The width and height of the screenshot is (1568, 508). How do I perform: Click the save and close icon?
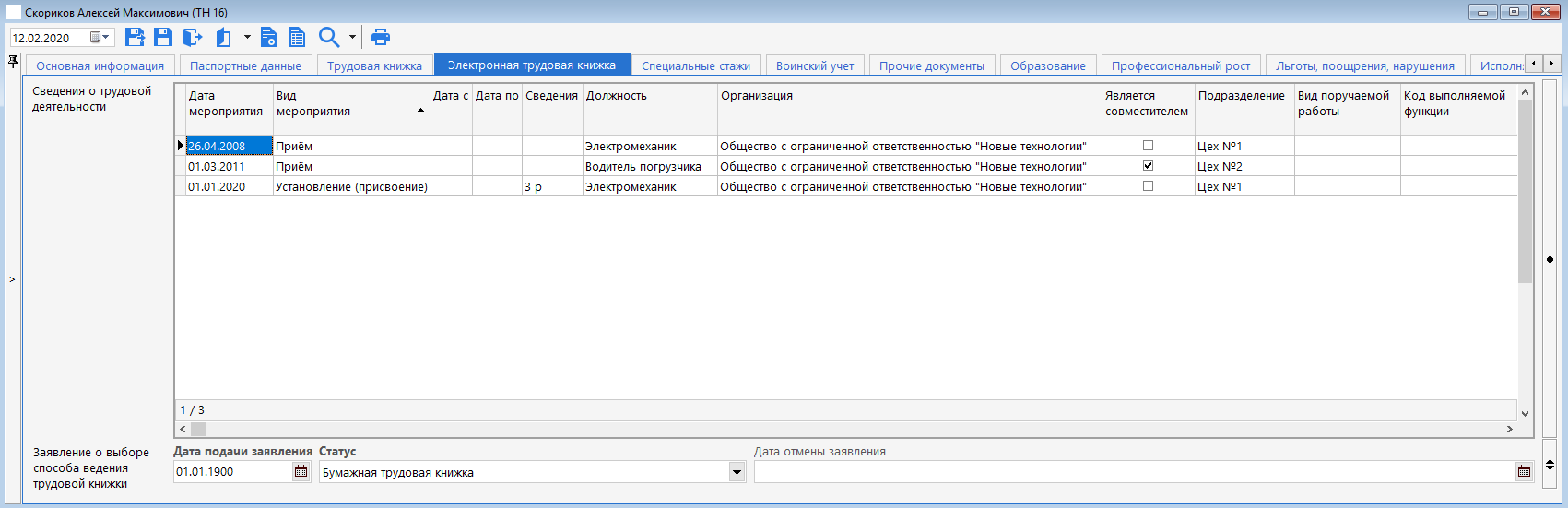pyautogui.click(x=136, y=37)
